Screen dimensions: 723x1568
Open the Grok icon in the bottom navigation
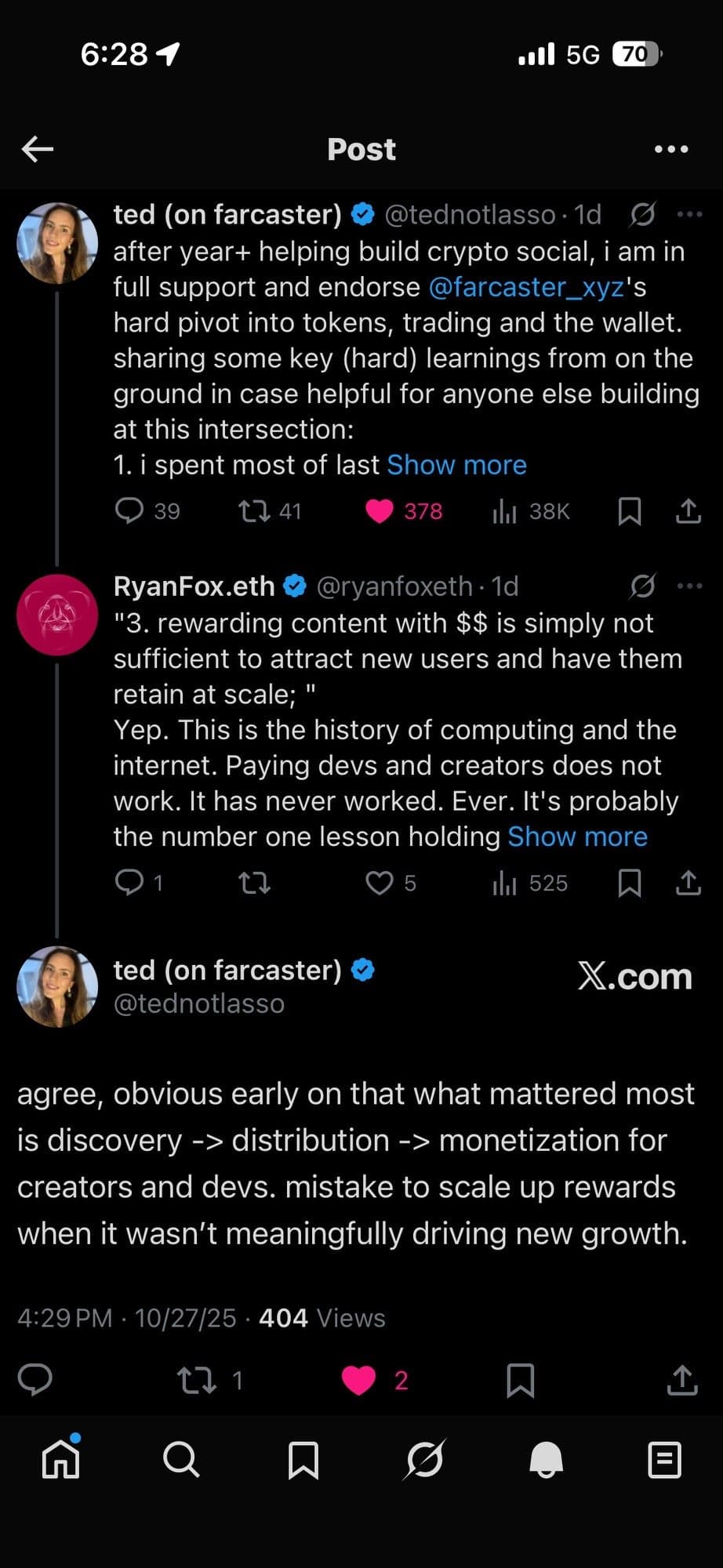(x=425, y=1458)
